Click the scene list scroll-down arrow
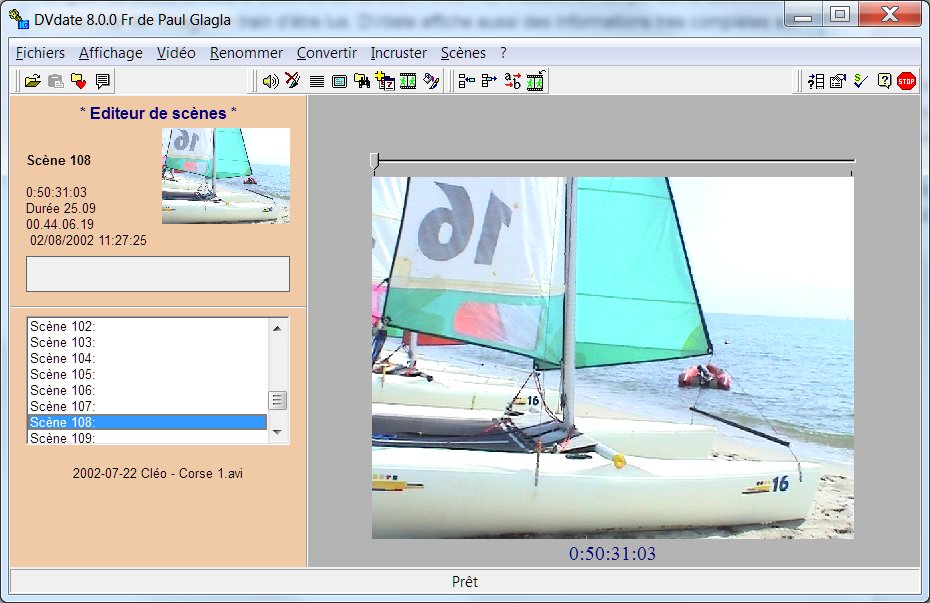 click(278, 435)
